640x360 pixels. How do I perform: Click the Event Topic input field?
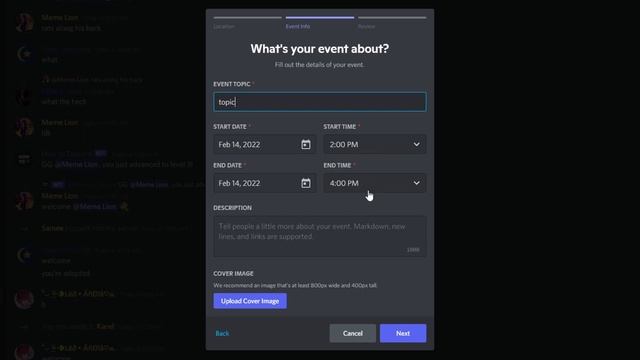click(x=320, y=102)
